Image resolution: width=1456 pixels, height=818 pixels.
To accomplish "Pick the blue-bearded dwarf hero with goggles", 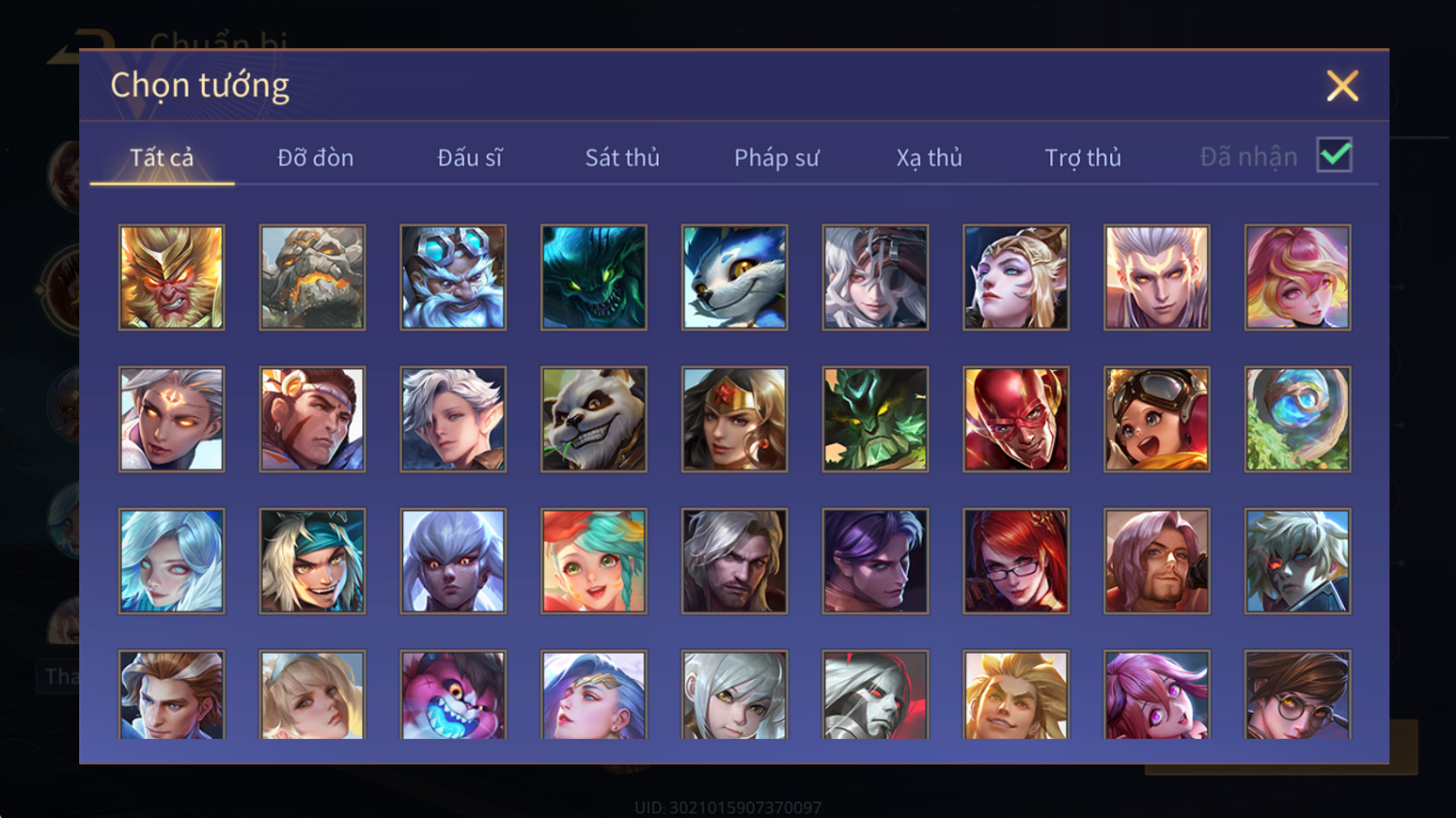I will (x=453, y=278).
